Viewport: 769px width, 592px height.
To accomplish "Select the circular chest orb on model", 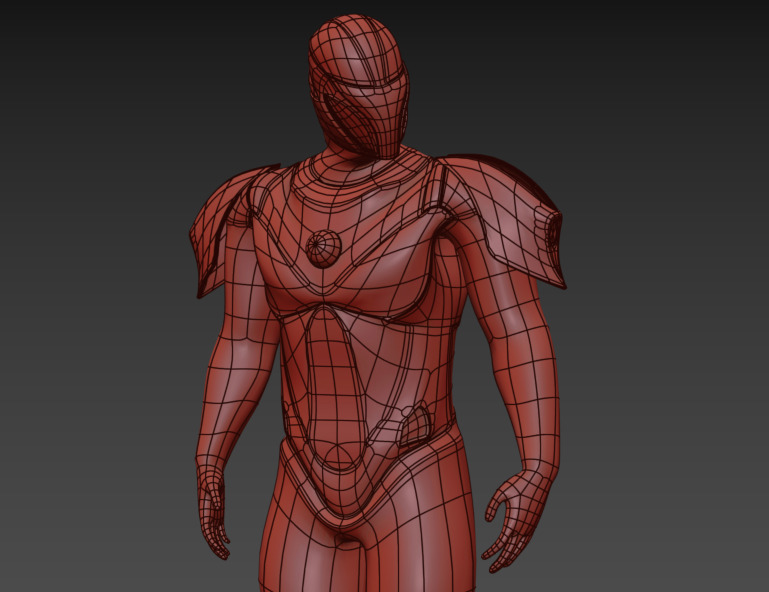I will pyautogui.click(x=323, y=248).
